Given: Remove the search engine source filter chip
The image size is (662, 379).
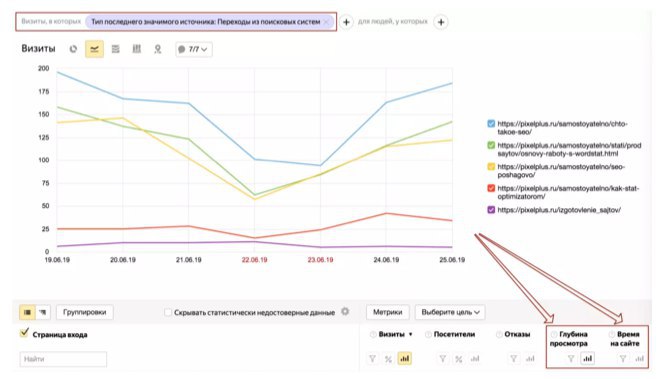Looking at the screenshot, I should (326, 22).
